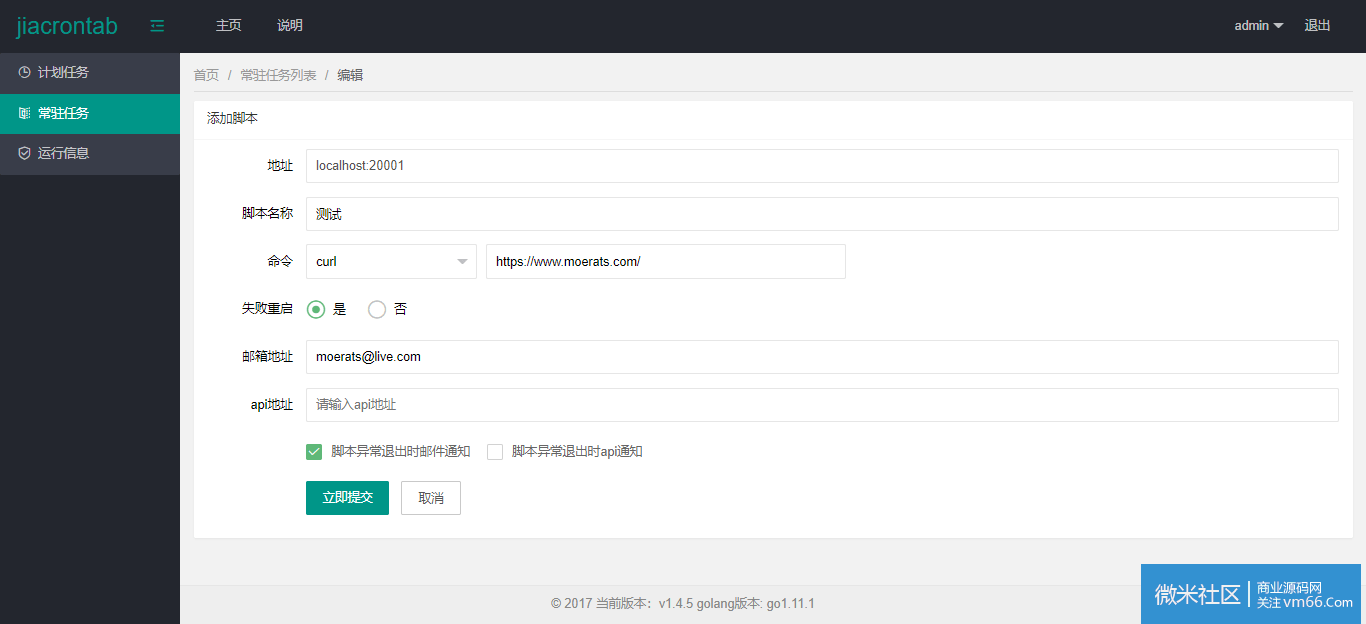1366x624 pixels.
Task: Click the command arguments URL field
Action: pos(666,262)
